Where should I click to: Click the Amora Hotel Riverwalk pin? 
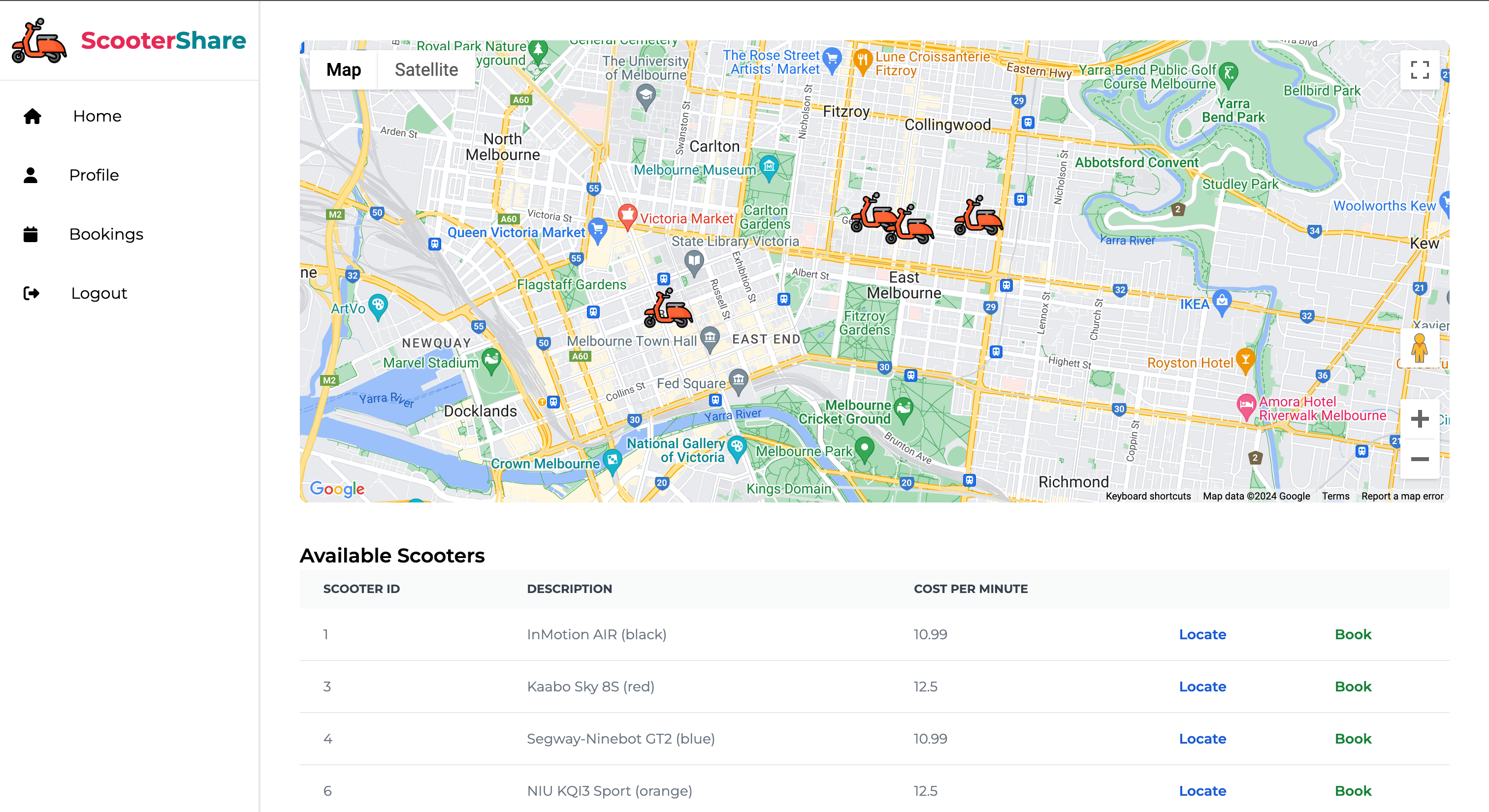pos(1246,406)
